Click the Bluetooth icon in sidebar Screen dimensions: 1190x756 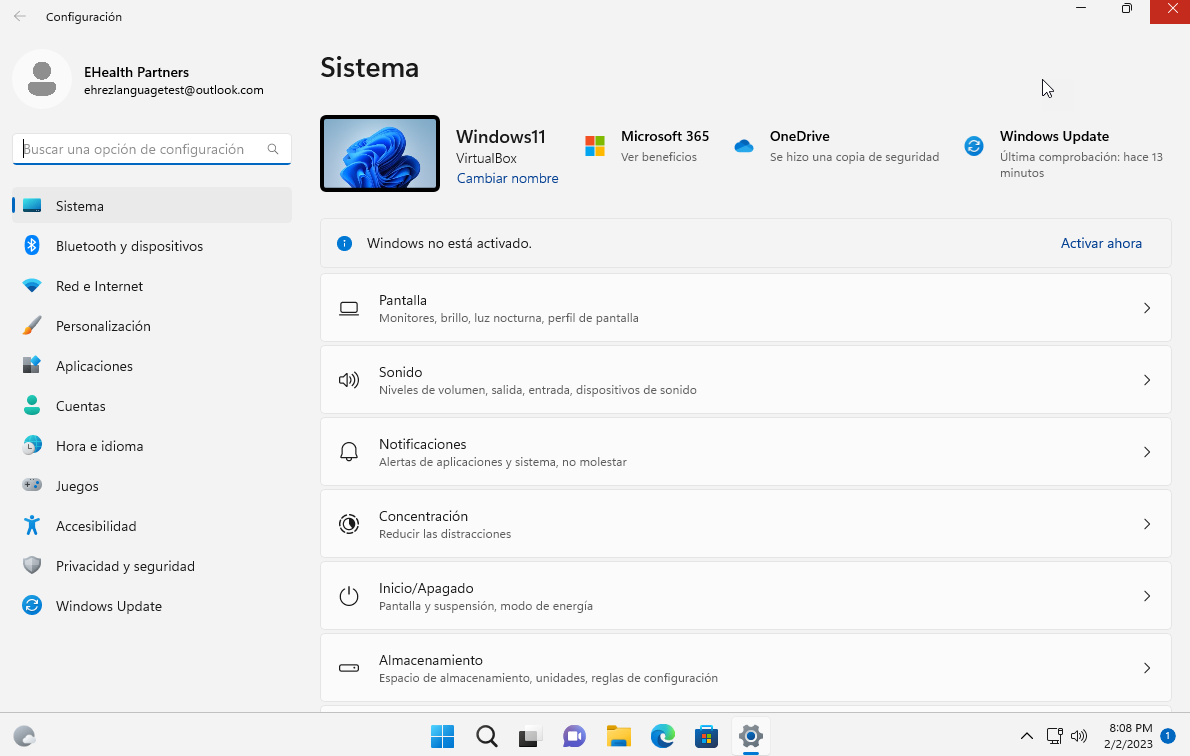[32, 245]
